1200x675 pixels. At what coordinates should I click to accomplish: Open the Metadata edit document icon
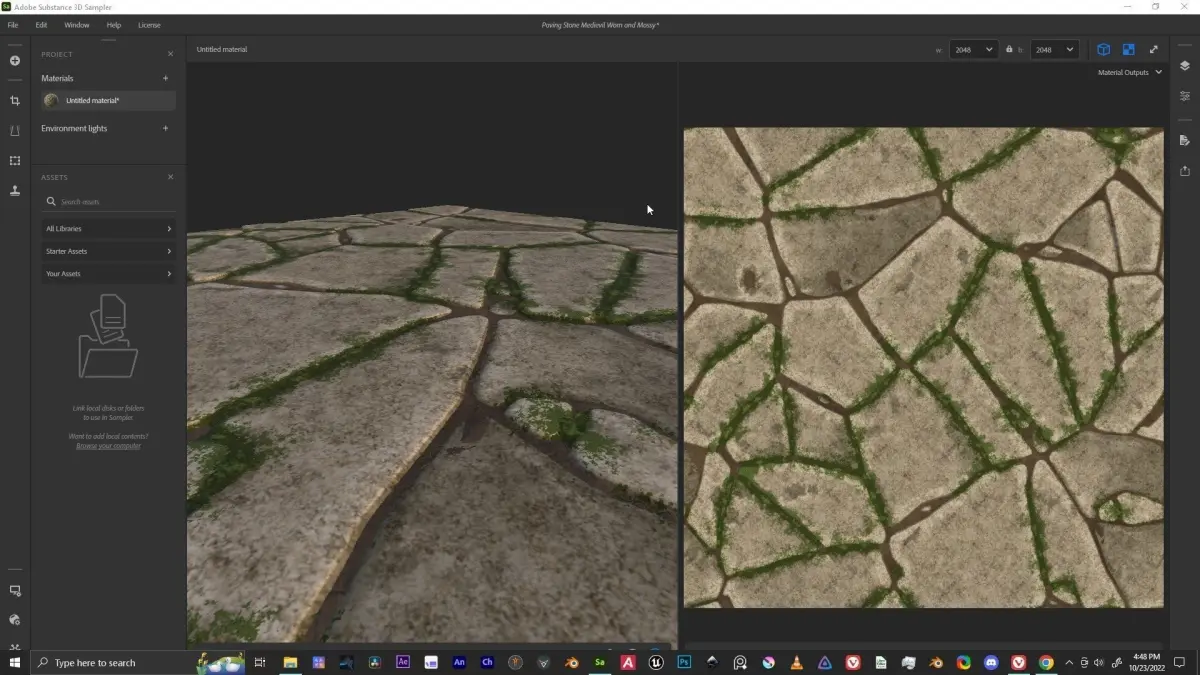pyautogui.click(x=1185, y=141)
